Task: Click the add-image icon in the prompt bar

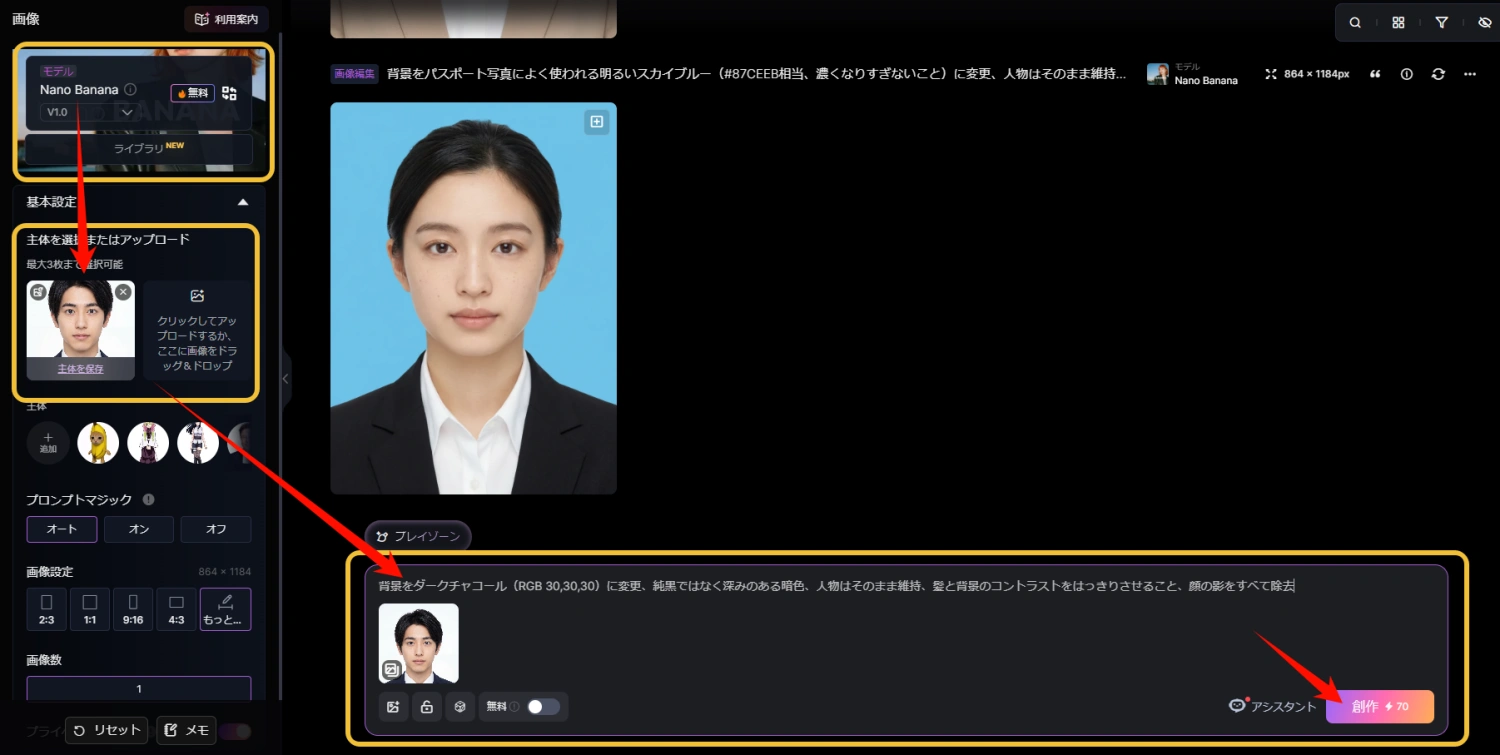Action: (x=392, y=706)
